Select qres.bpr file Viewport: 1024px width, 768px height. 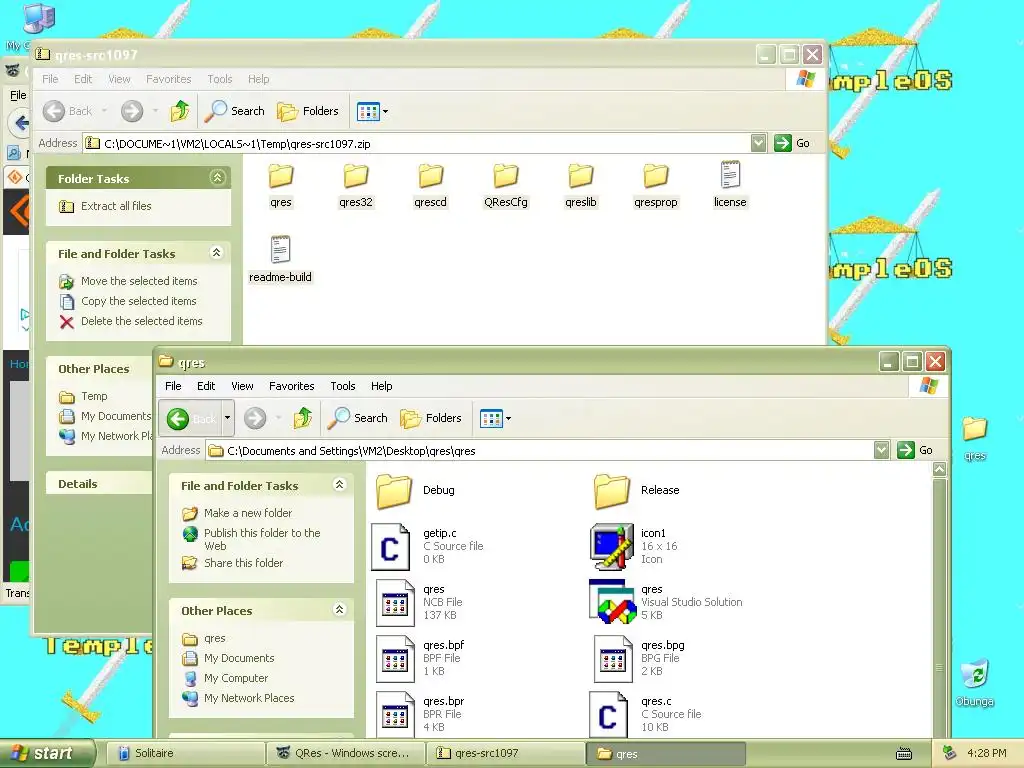tap(421, 714)
